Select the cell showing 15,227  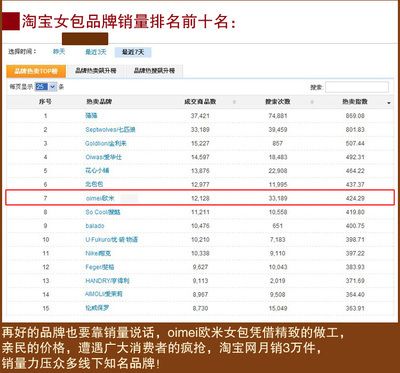pos(200,143)
